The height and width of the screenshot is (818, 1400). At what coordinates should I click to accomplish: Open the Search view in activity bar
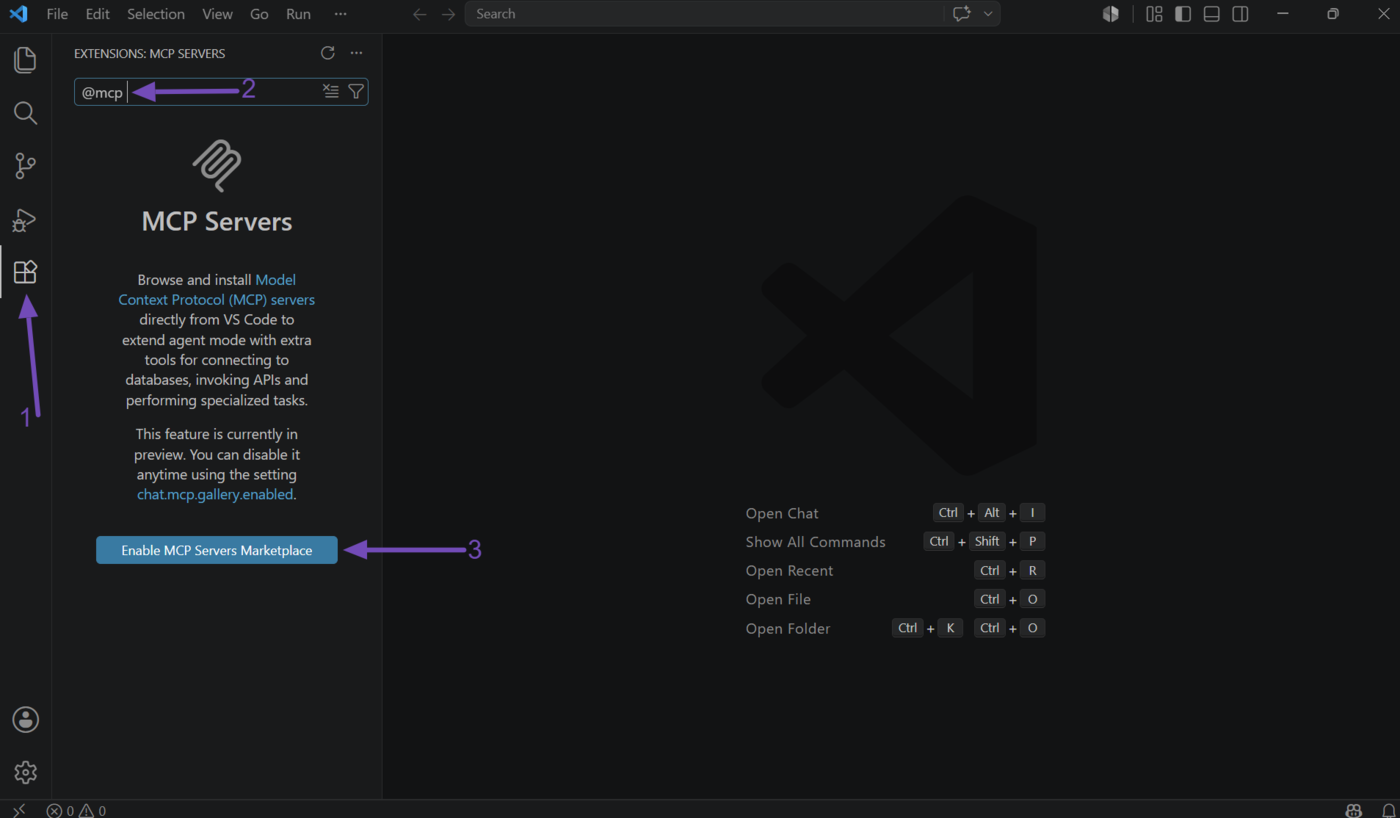tap(25, 113)
